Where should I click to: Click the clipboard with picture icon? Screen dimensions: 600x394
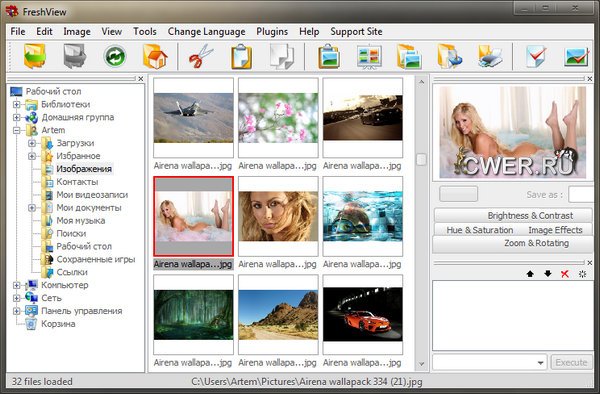pos(329,57)
